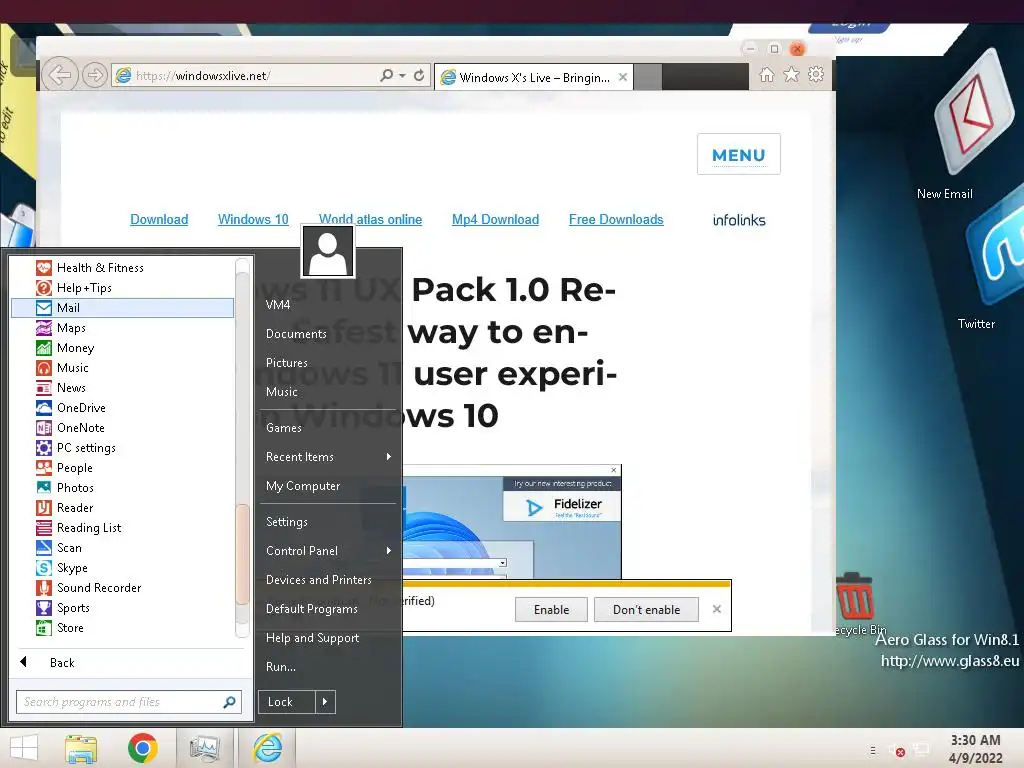Expand the Recent Items submenu arrow
The image size is (1024, 768).
pyautogui.click(x=389, y=456)
